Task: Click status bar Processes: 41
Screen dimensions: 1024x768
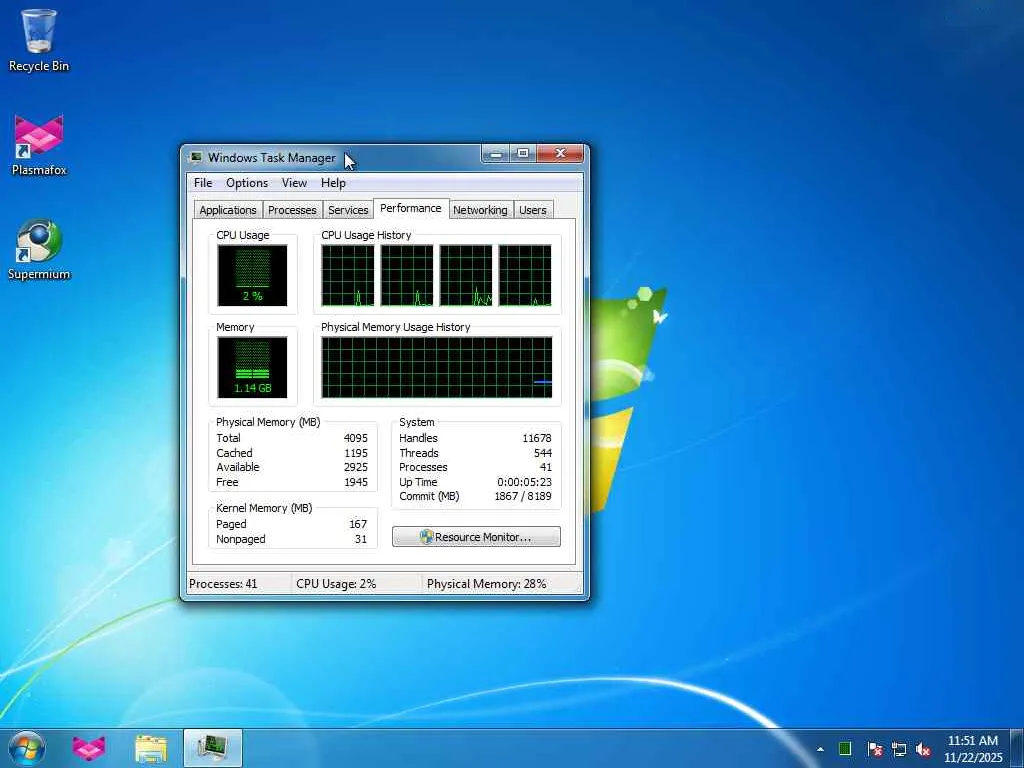Action: [x=223, y=584]
